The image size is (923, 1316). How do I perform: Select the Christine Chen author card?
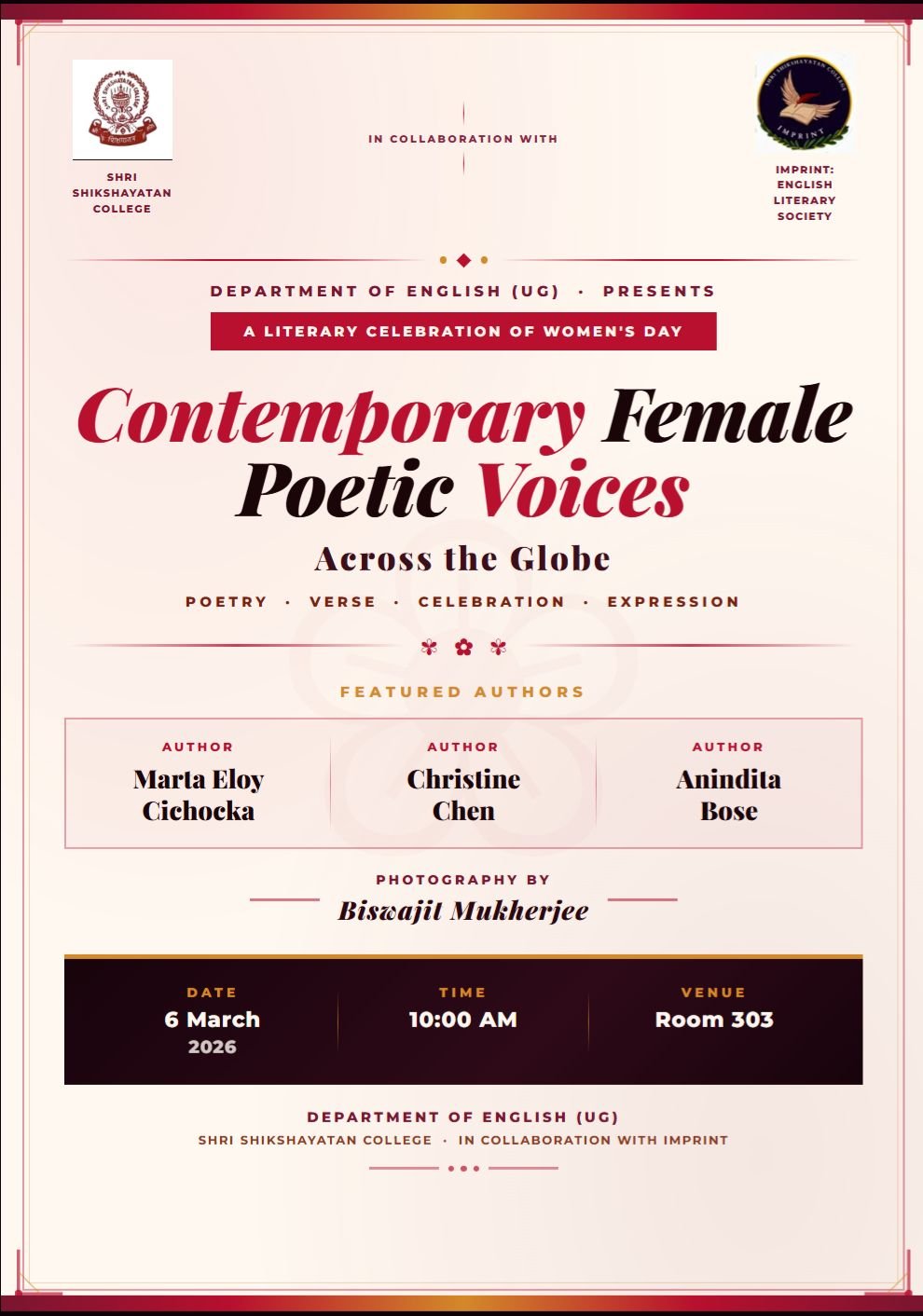(463, 784)
